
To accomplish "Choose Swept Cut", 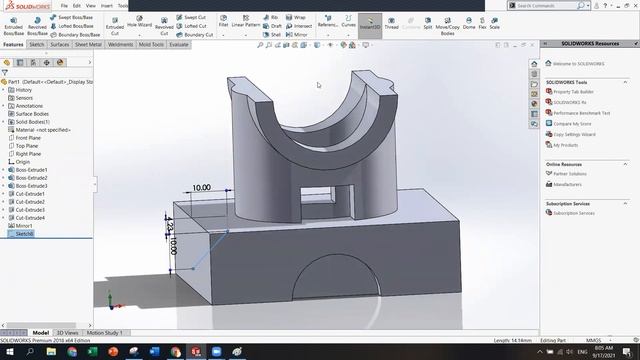I will (191, 18).
